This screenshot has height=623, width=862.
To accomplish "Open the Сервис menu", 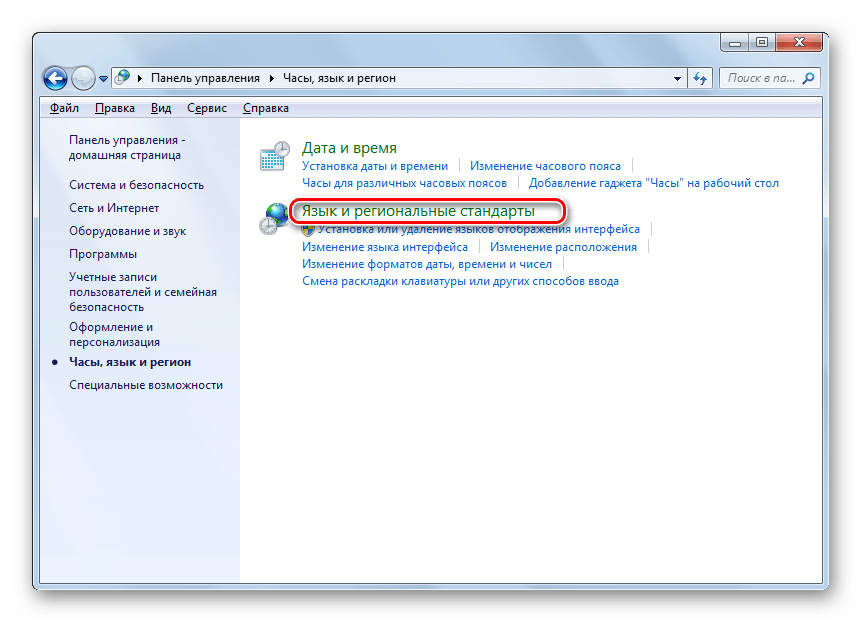I will click(207, 108).
